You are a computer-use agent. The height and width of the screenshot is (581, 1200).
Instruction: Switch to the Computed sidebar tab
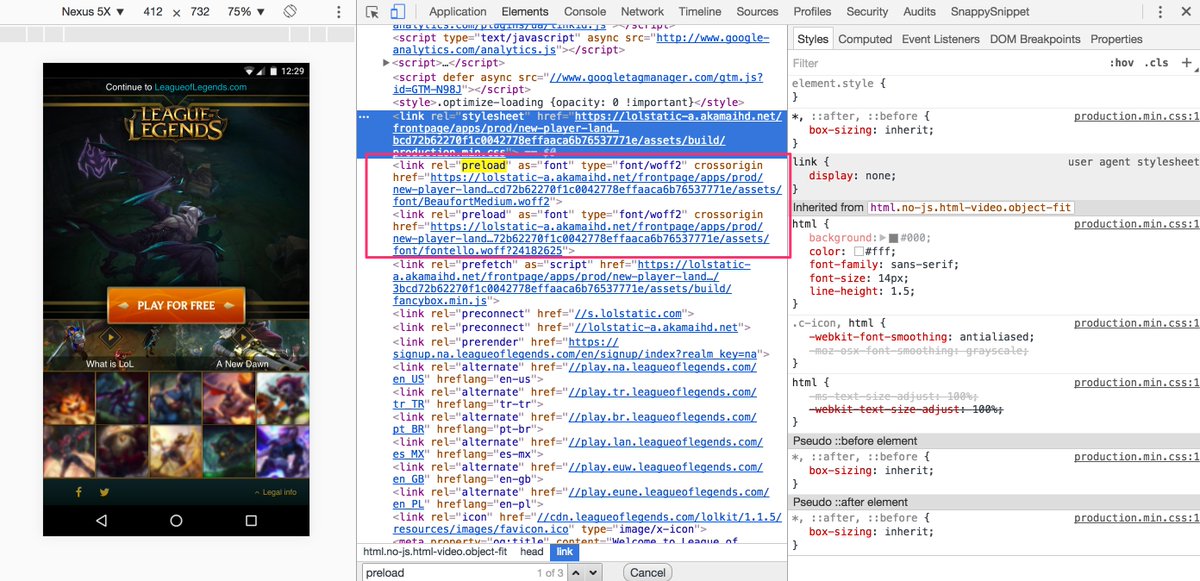865,39
